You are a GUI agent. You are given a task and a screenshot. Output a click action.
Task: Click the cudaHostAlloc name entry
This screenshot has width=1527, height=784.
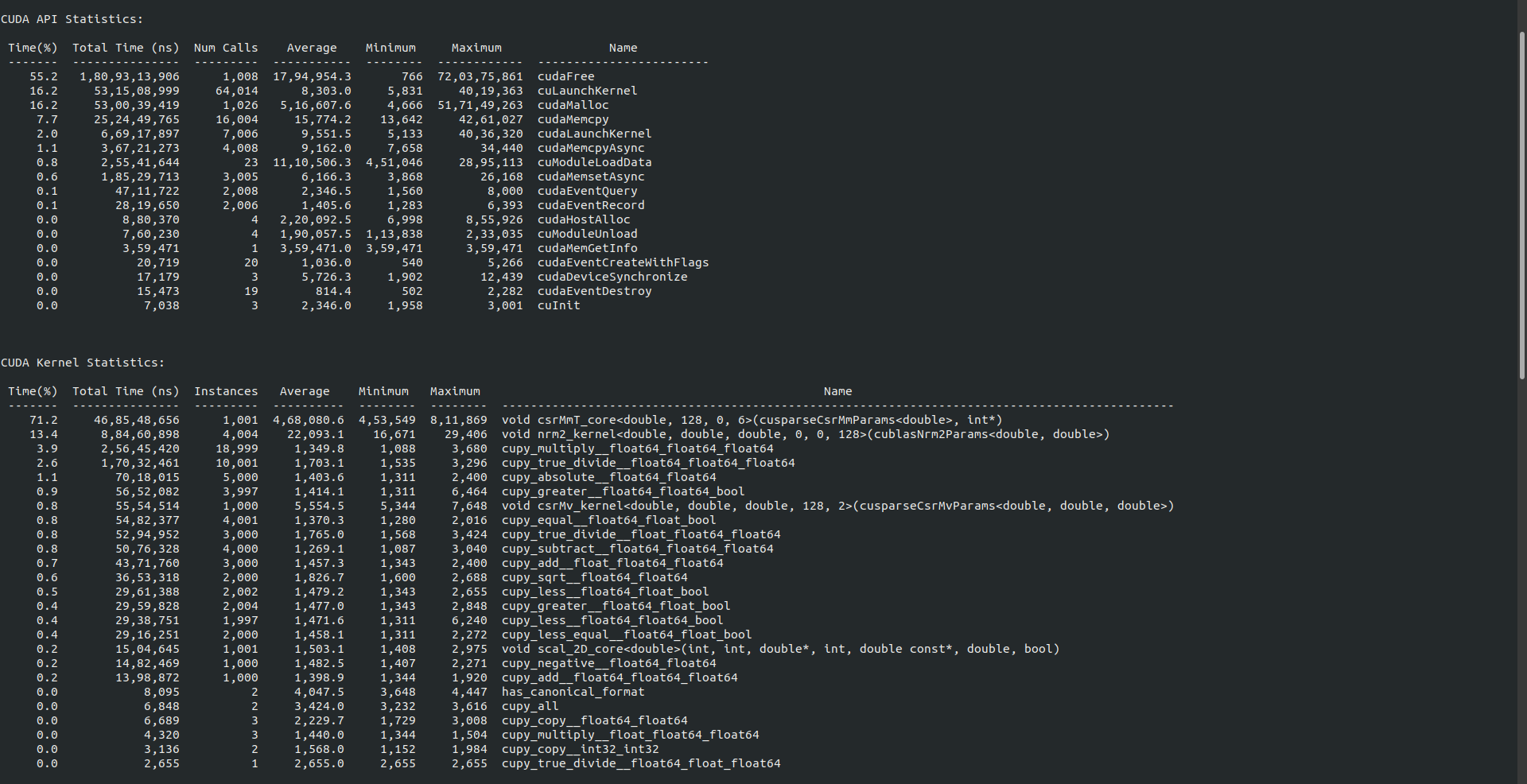(x=584, y=219)
